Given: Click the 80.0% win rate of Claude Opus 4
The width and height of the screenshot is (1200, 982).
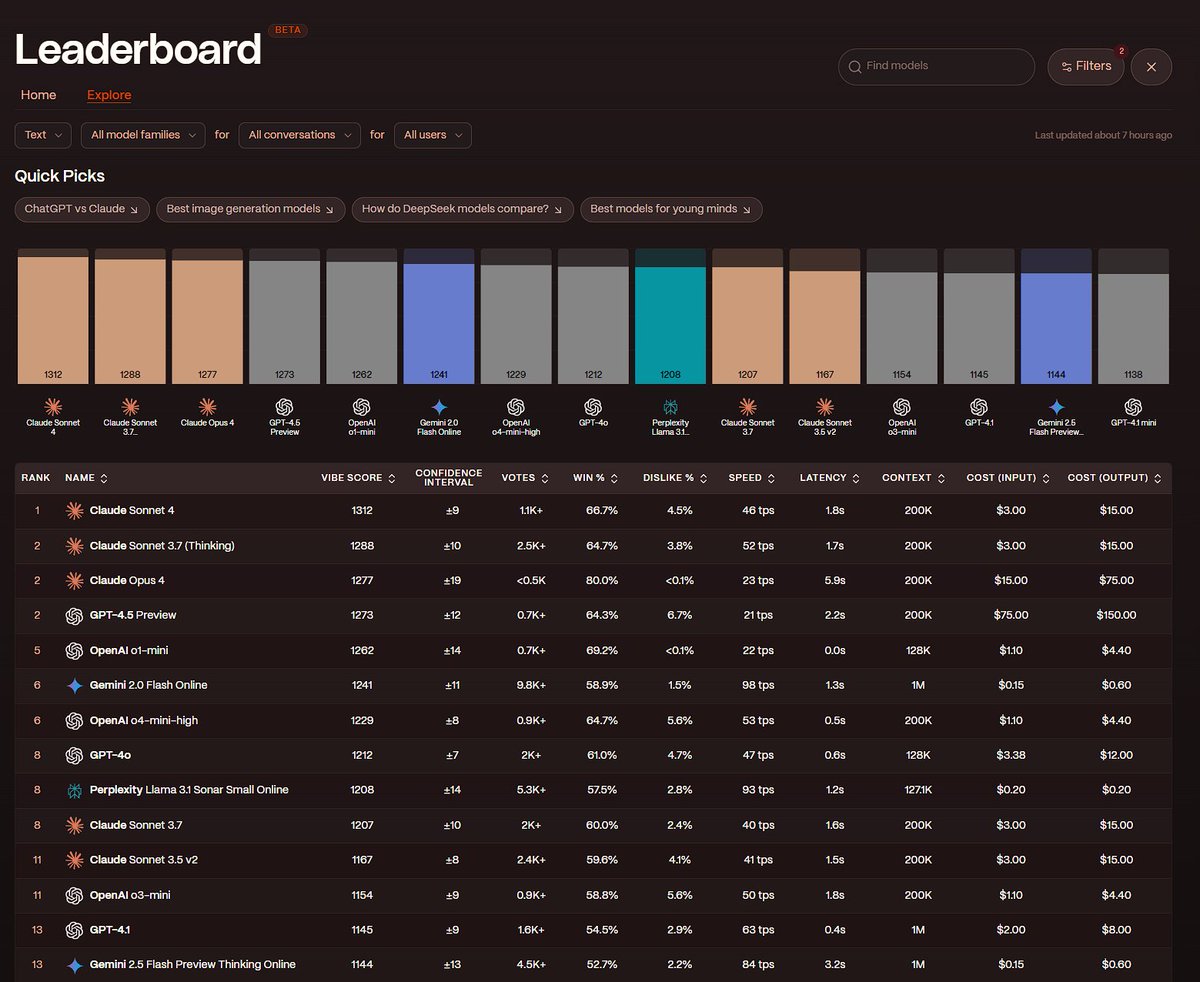Looking at the screenshot, I should 601,580.
